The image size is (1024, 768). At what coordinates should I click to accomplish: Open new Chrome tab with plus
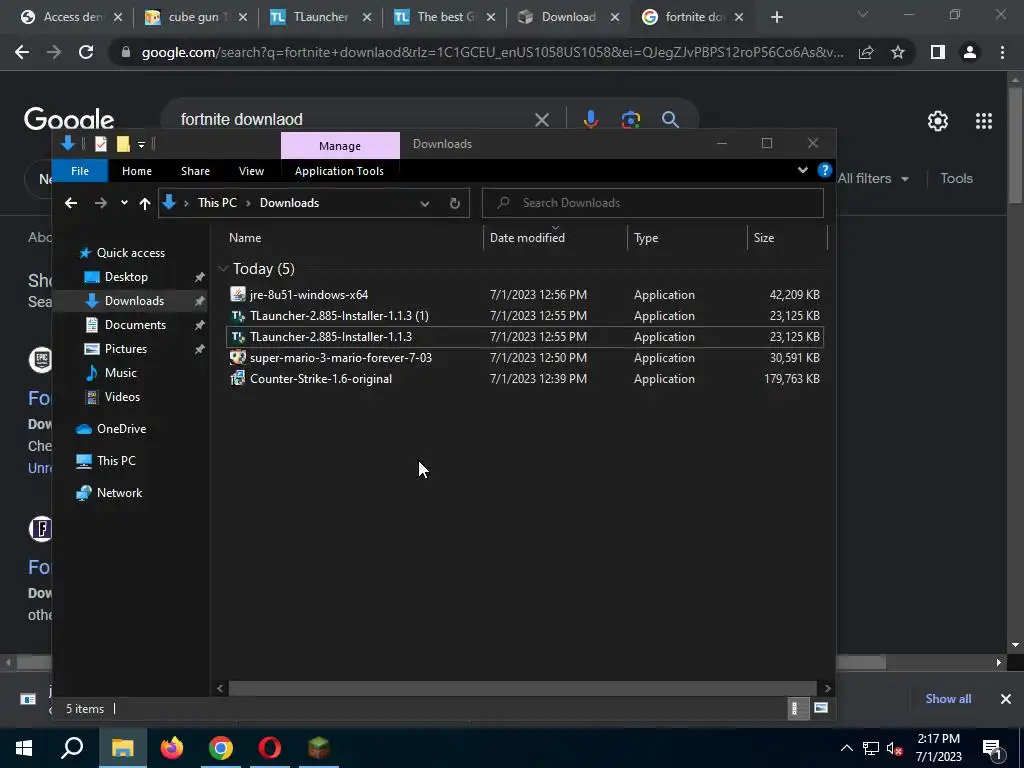coord(776,18)
